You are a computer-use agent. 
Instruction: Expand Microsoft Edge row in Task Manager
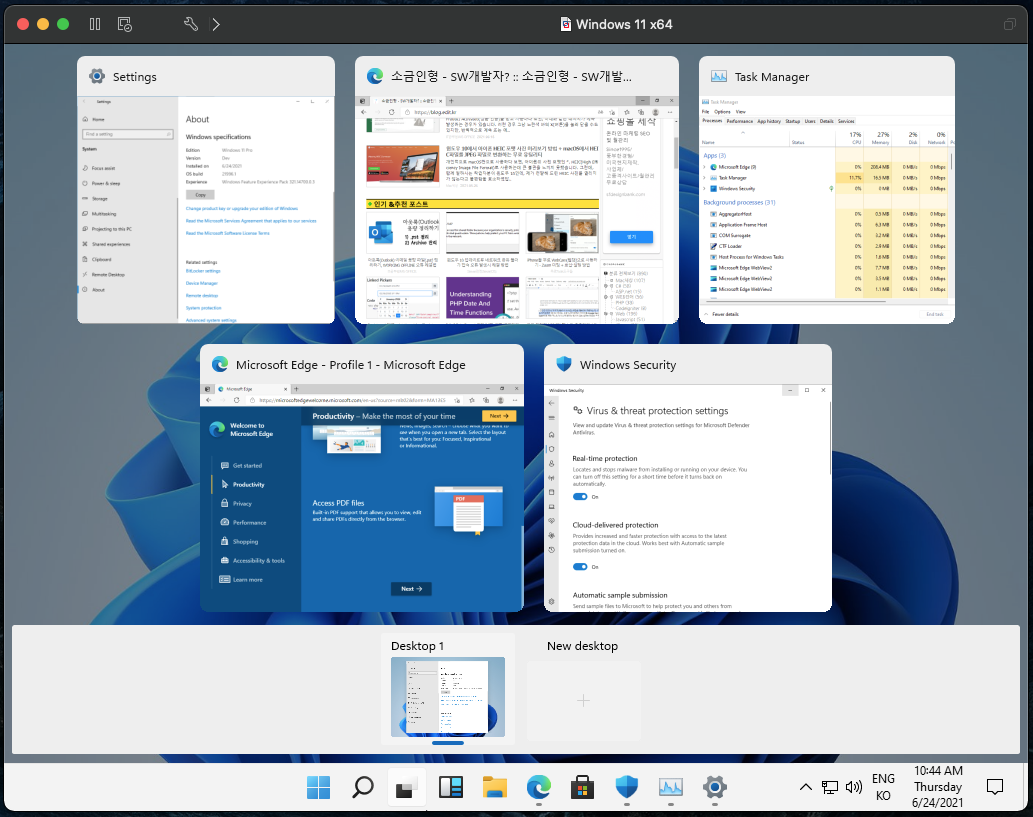click(705, 167)
